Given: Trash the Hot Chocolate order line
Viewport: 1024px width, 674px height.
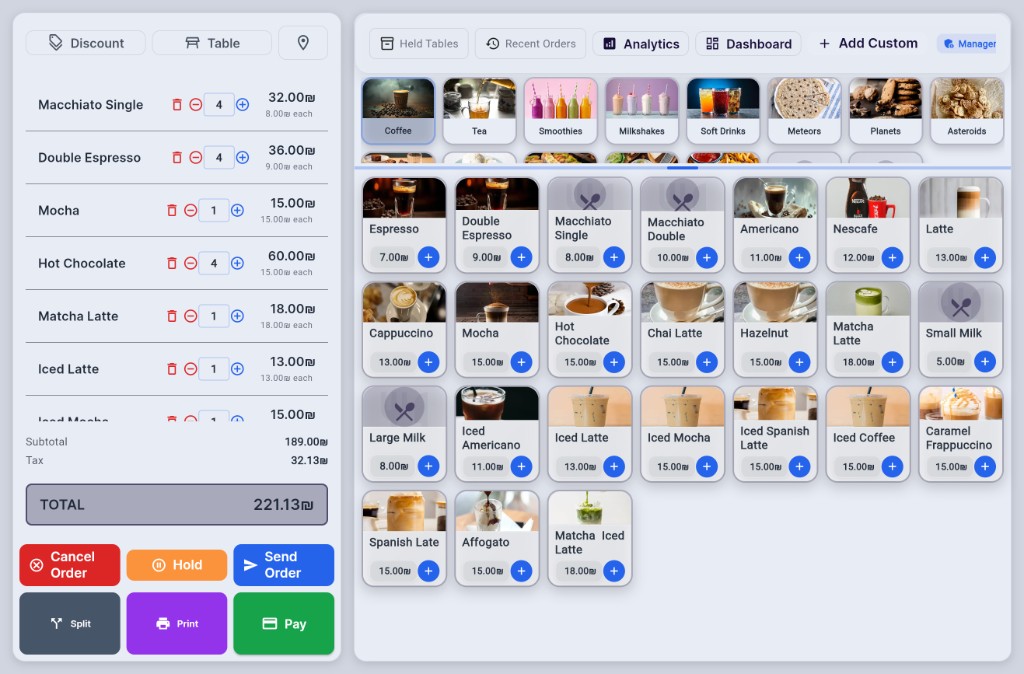Looking at the screenshot, I should (172, 263).
